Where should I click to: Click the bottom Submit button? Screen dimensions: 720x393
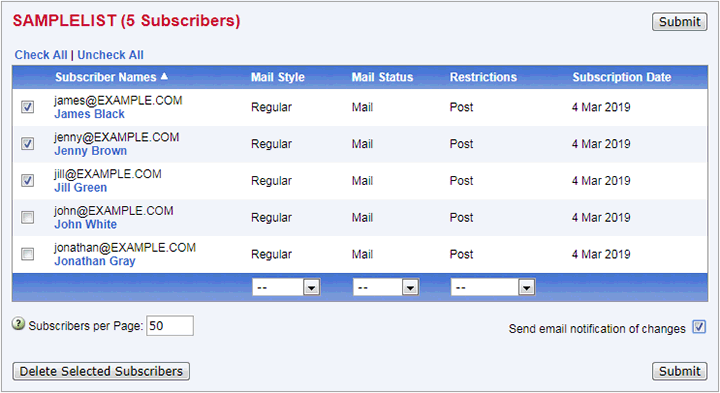[680, 371]
